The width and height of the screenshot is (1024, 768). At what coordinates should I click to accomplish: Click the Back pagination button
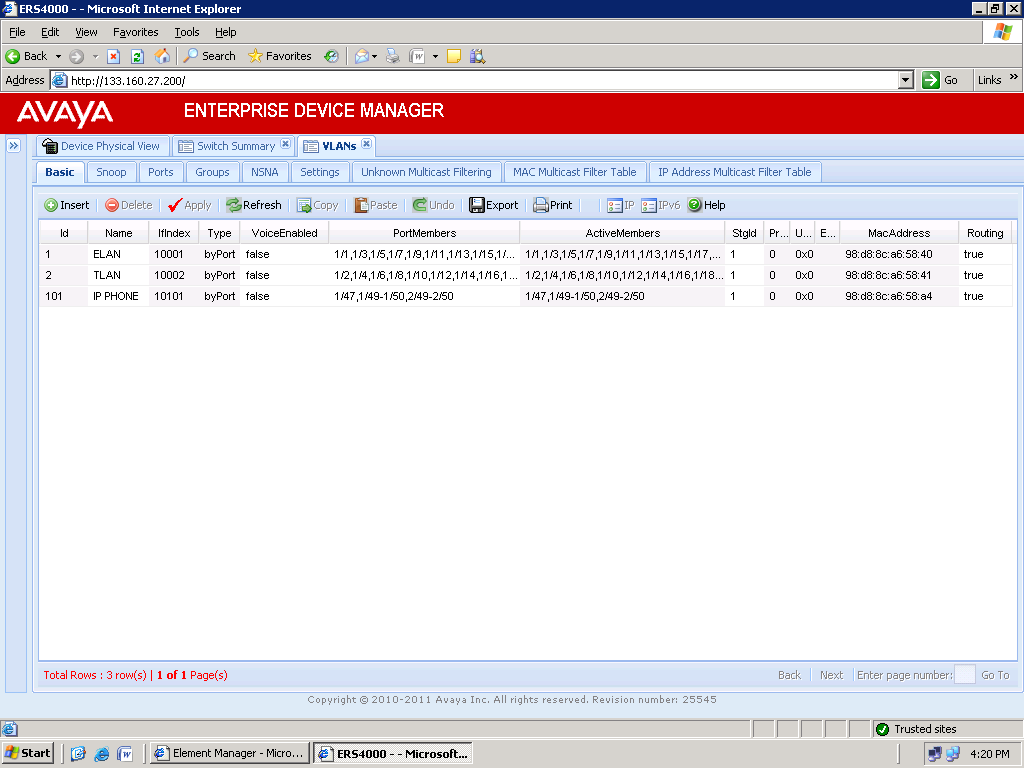(789, 675)
